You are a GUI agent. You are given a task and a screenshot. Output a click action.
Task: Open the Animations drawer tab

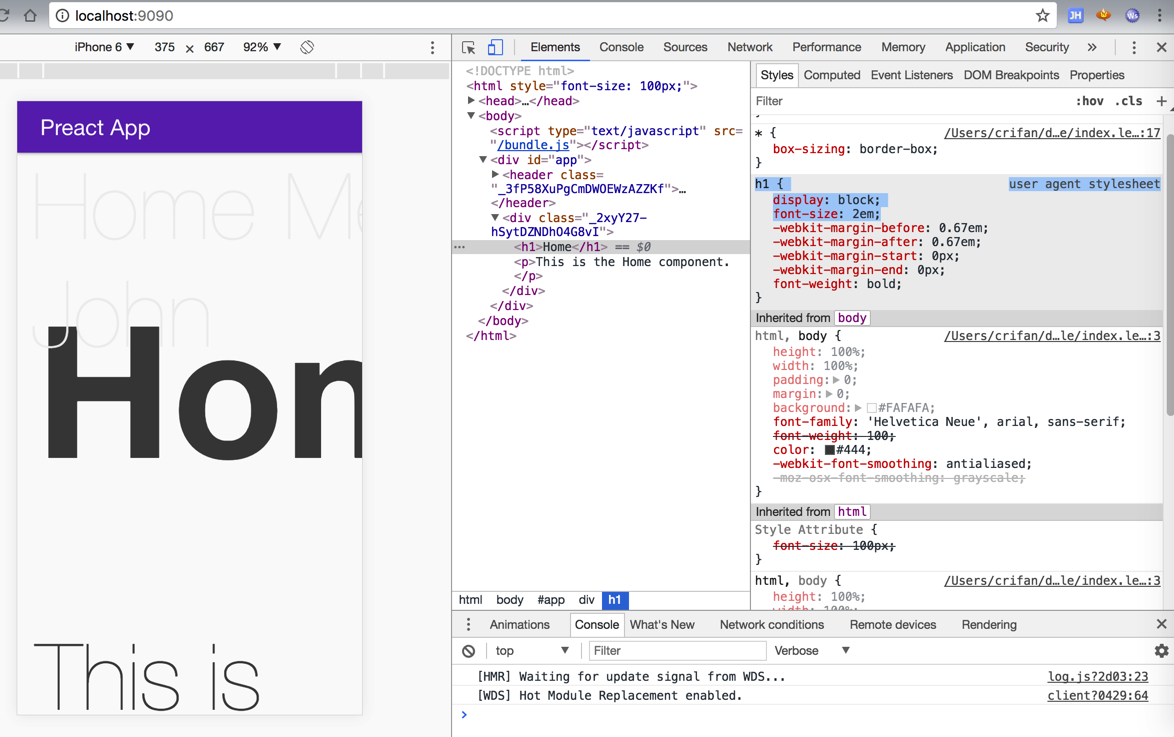point(520,625)
